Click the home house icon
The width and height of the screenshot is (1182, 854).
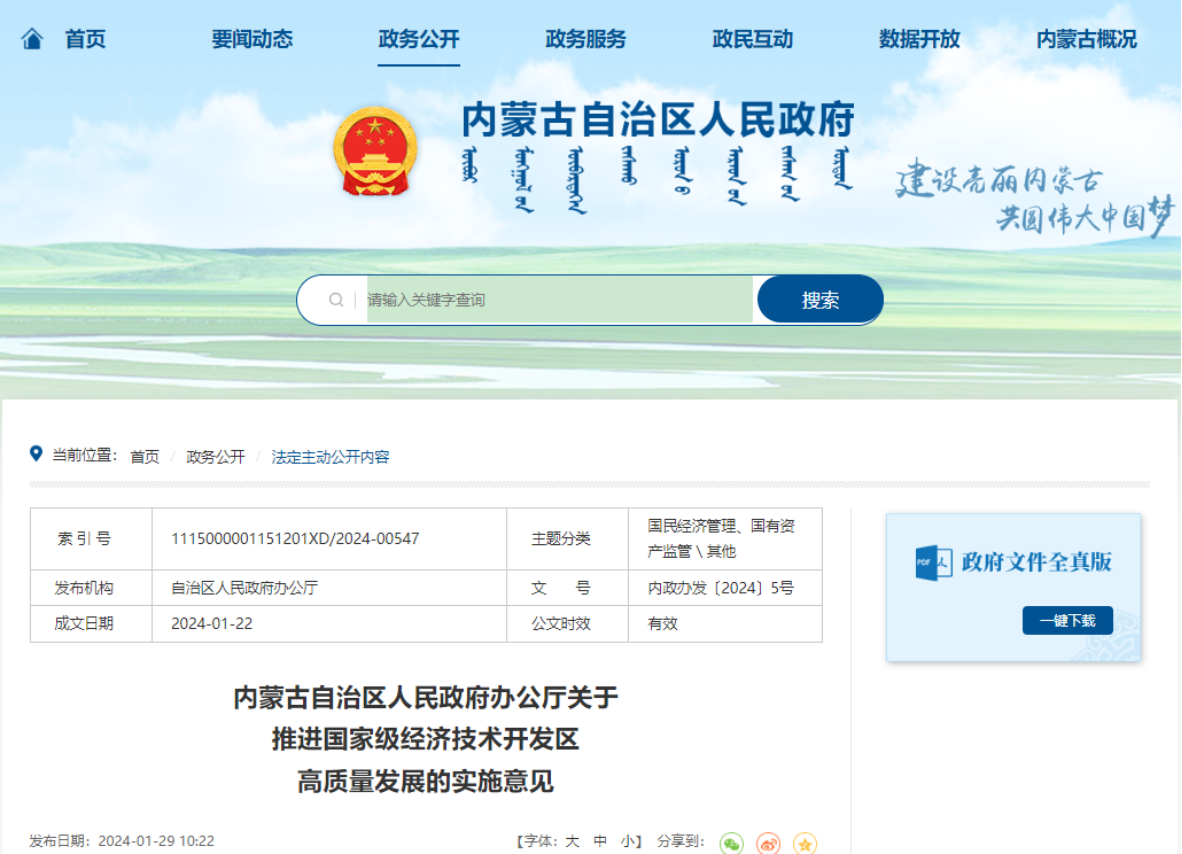tap(32, 38)
